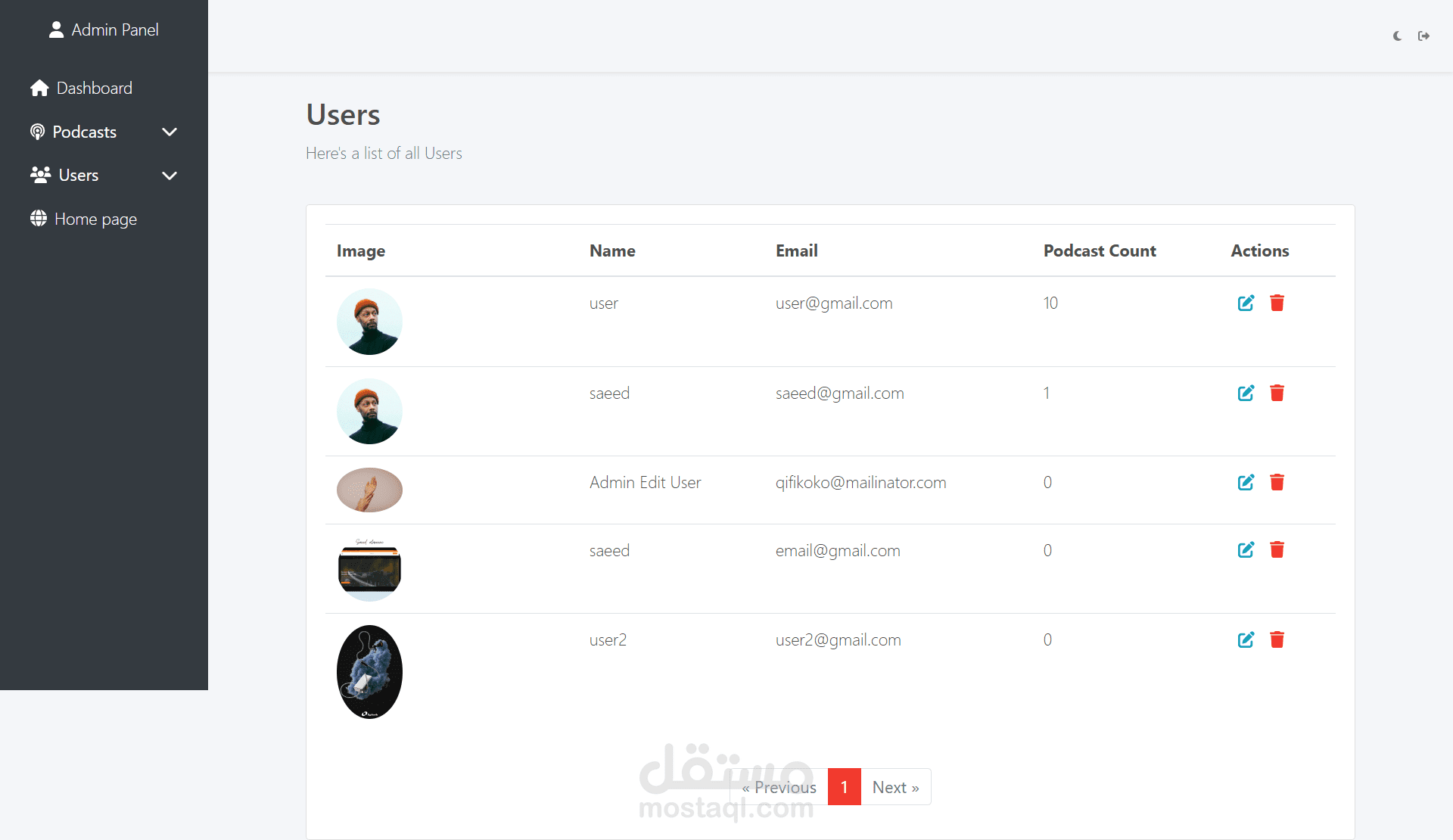
Task: Expand the Podcasts menu chevron
Action: click(170, 132)
